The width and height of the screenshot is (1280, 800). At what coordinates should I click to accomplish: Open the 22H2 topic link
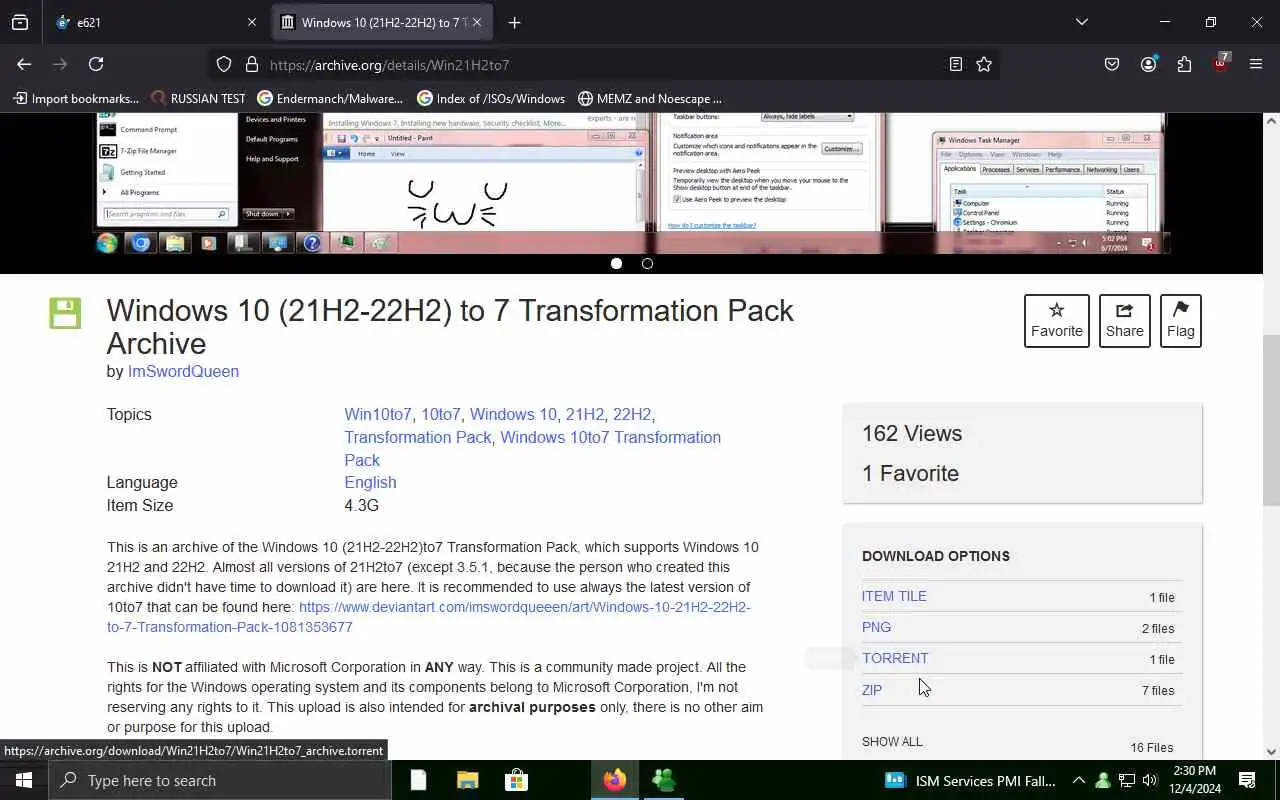631,414
